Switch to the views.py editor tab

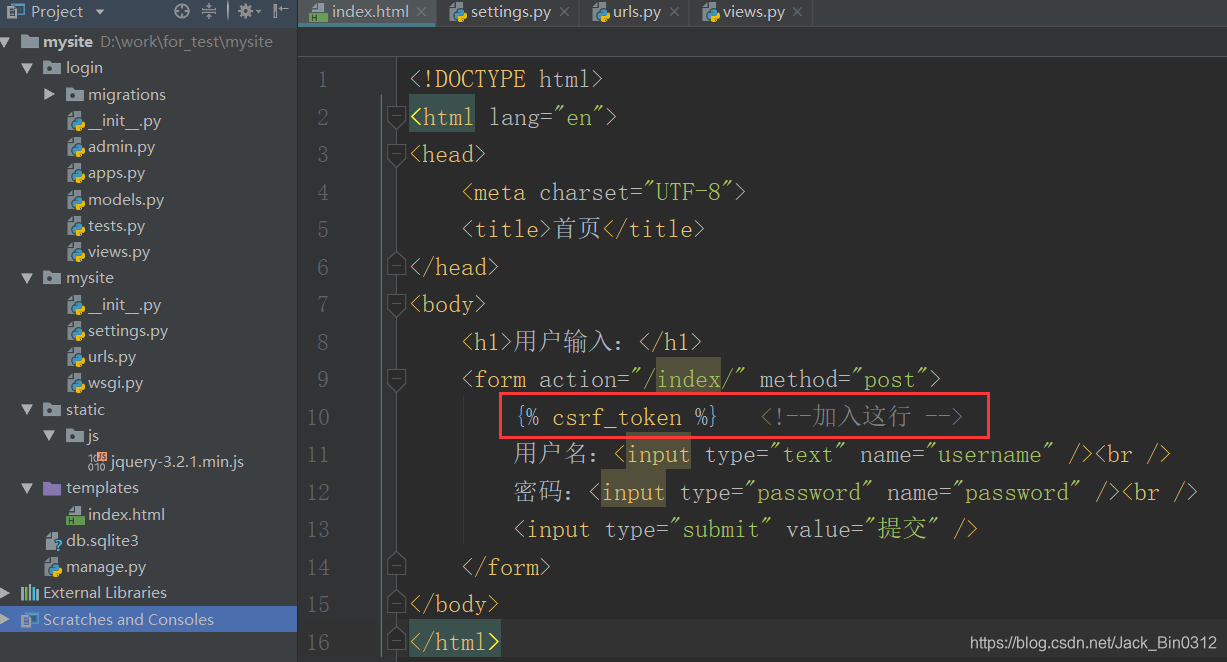click(754, 13)
